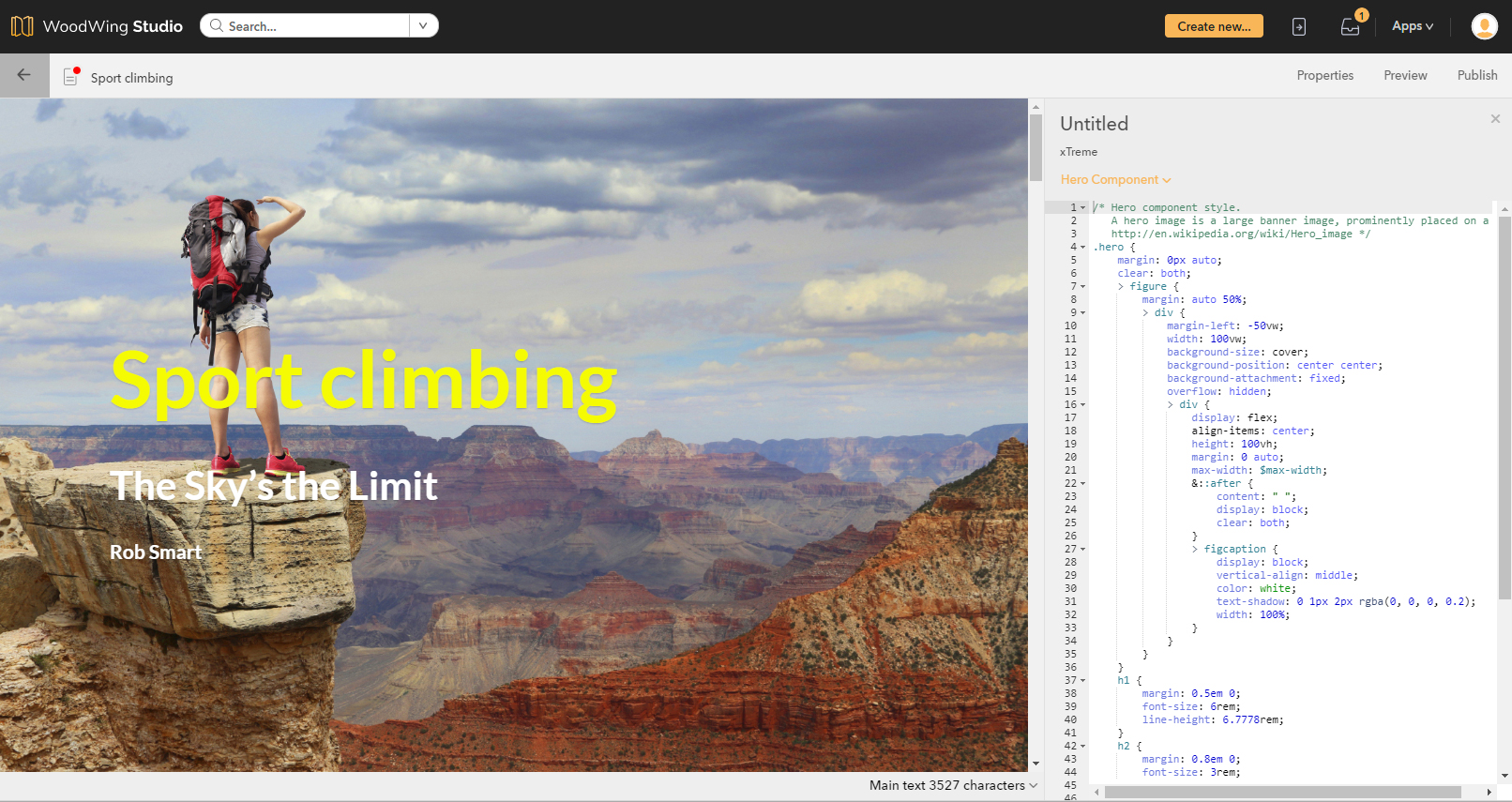Open the inbox notifications icon
The image size is (1512, 802).
1350,26
